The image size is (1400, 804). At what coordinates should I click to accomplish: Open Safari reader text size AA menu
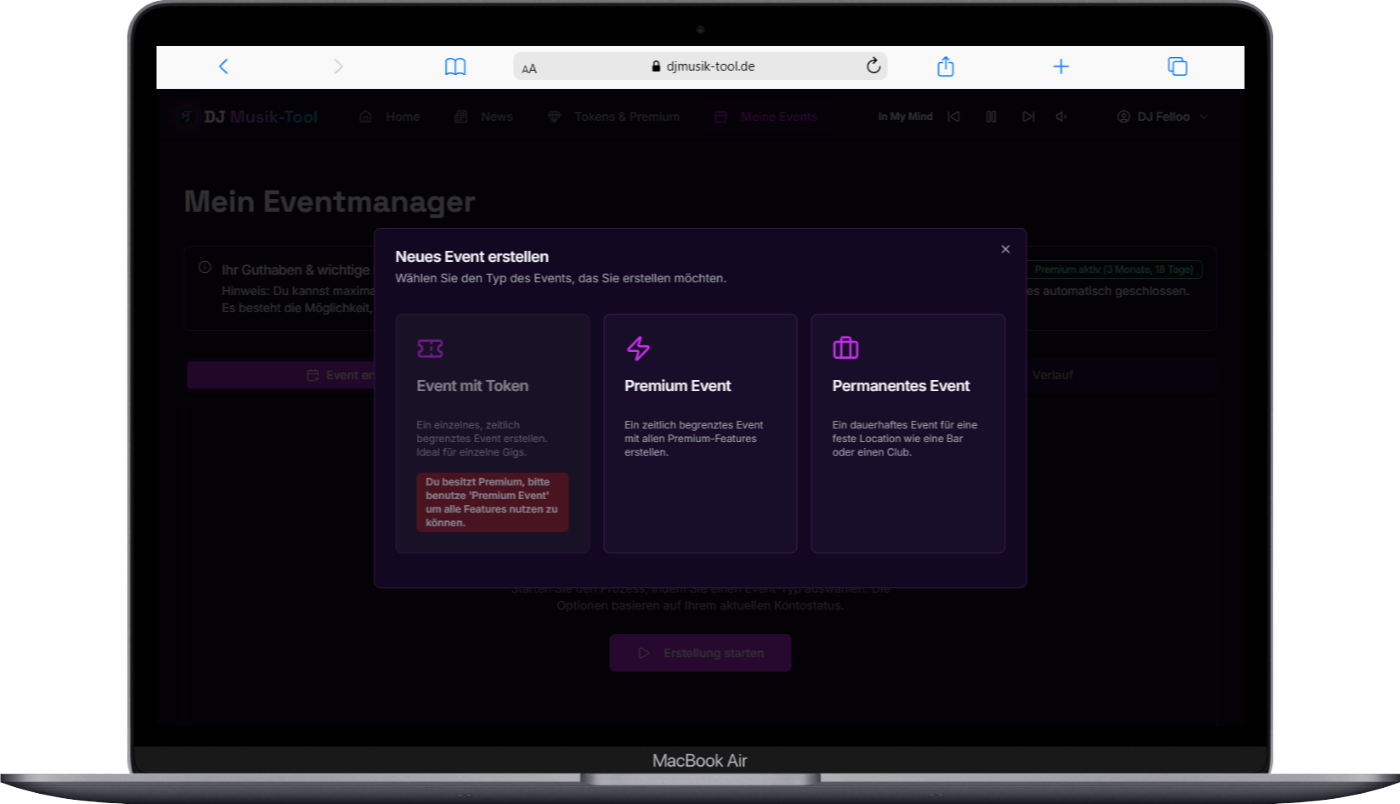(x=529, y=68)
